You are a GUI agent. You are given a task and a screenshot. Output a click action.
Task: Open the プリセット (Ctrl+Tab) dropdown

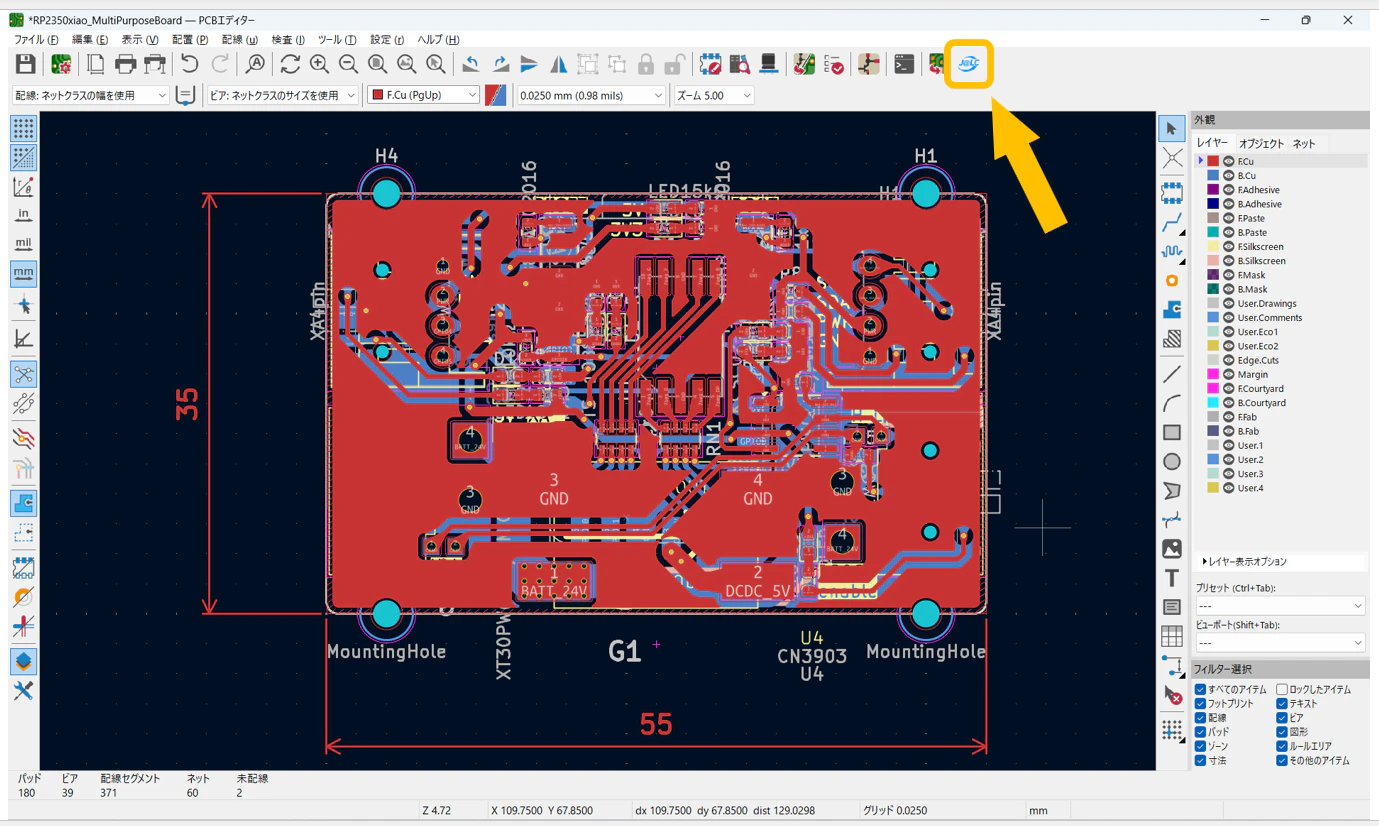pyautogui.click(x=1280, y=606)
